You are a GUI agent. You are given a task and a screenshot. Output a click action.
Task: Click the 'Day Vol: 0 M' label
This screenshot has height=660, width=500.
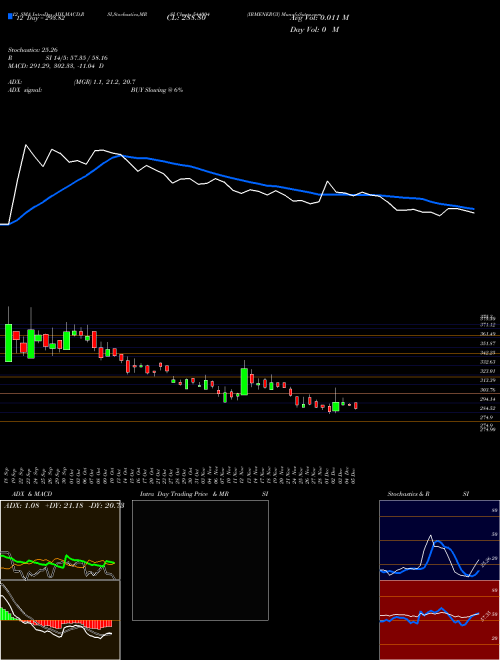[x=314, y=30]
